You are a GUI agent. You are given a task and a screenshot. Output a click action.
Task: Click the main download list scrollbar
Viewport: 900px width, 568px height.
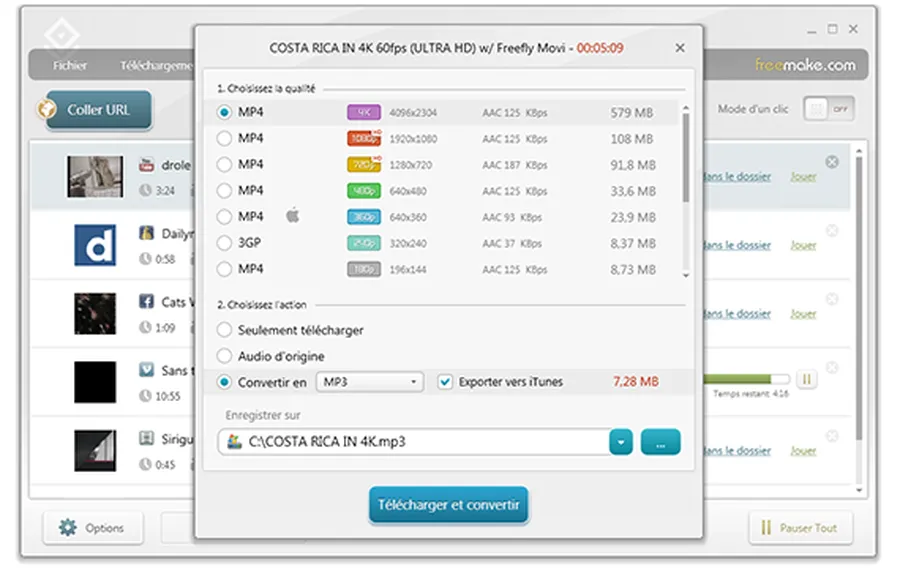[x=859, y=298]
